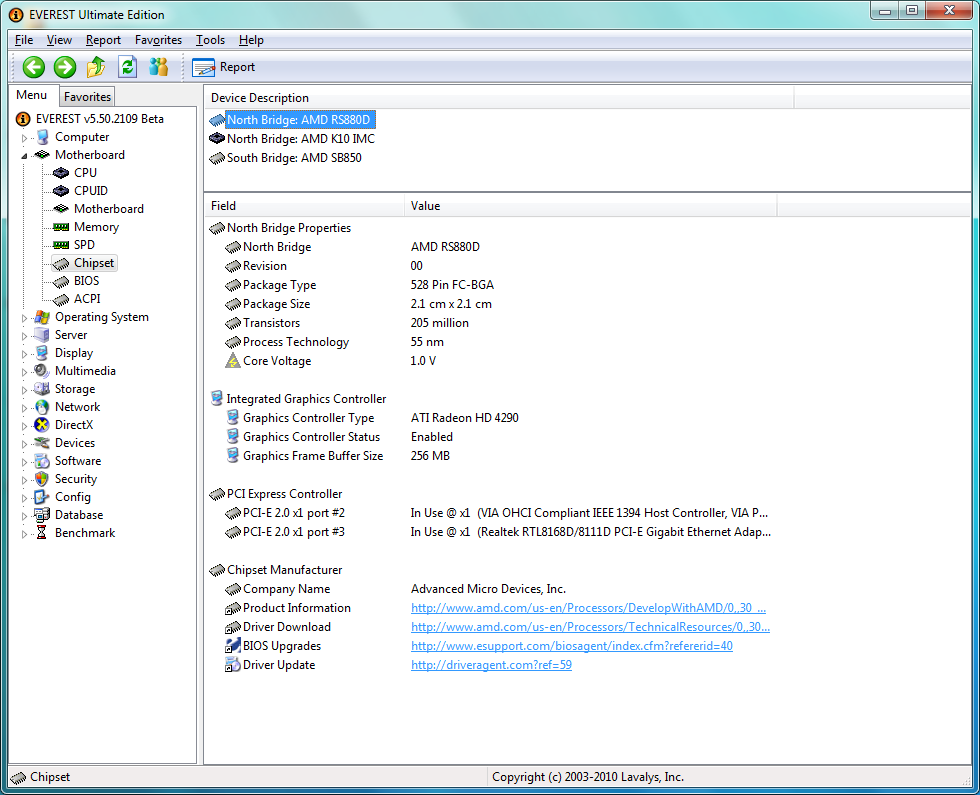The image size is (980, 795).
Task: Click the DirectX icon in tree
Action: (x=42, y=425)
